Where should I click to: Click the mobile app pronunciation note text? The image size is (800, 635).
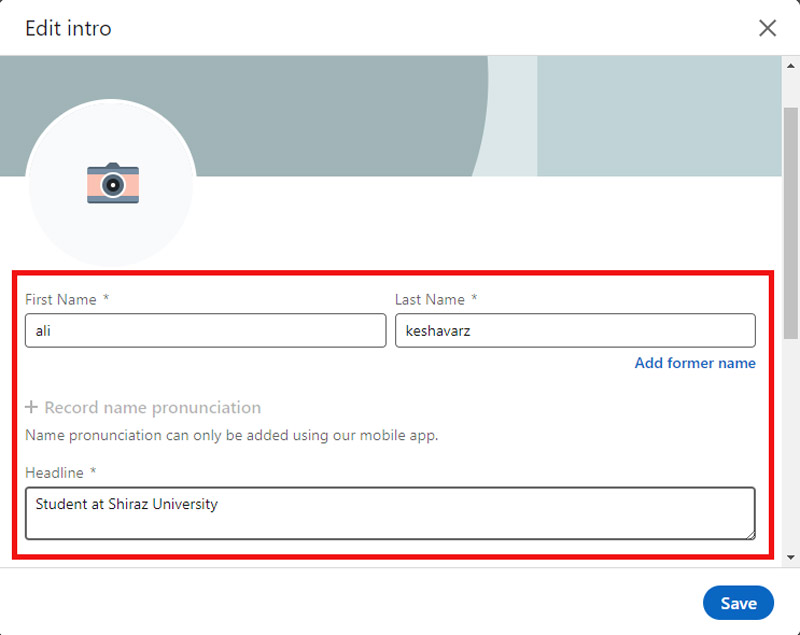click(x=231, y=436)
